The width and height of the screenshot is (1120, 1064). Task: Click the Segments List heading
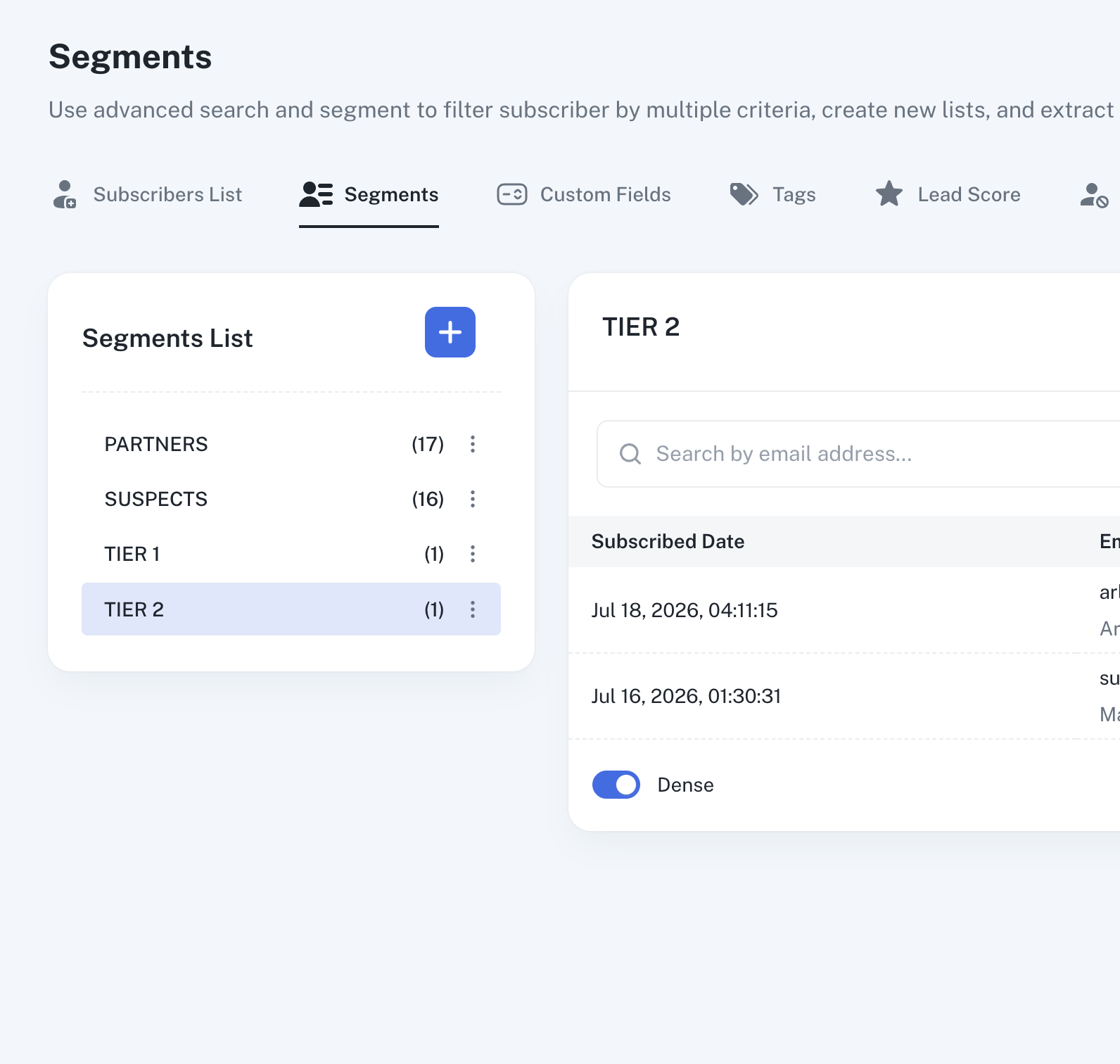pyautogui.click(x=167, y=338)
